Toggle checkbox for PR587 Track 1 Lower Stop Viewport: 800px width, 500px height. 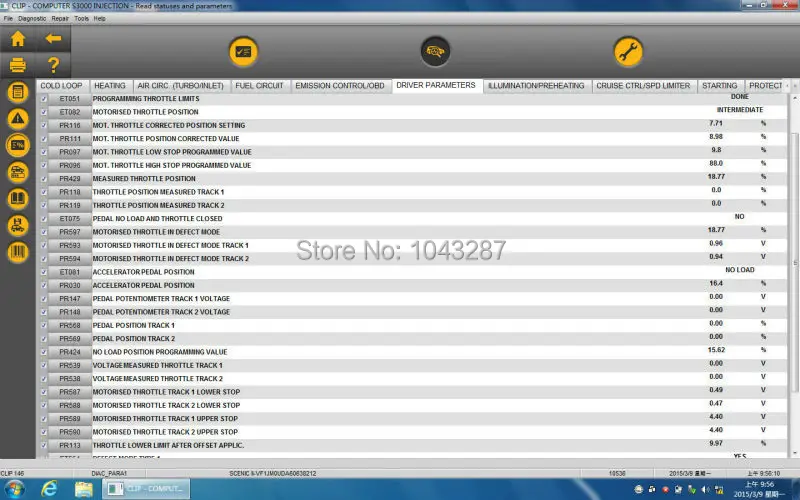(x=44, y=392)
